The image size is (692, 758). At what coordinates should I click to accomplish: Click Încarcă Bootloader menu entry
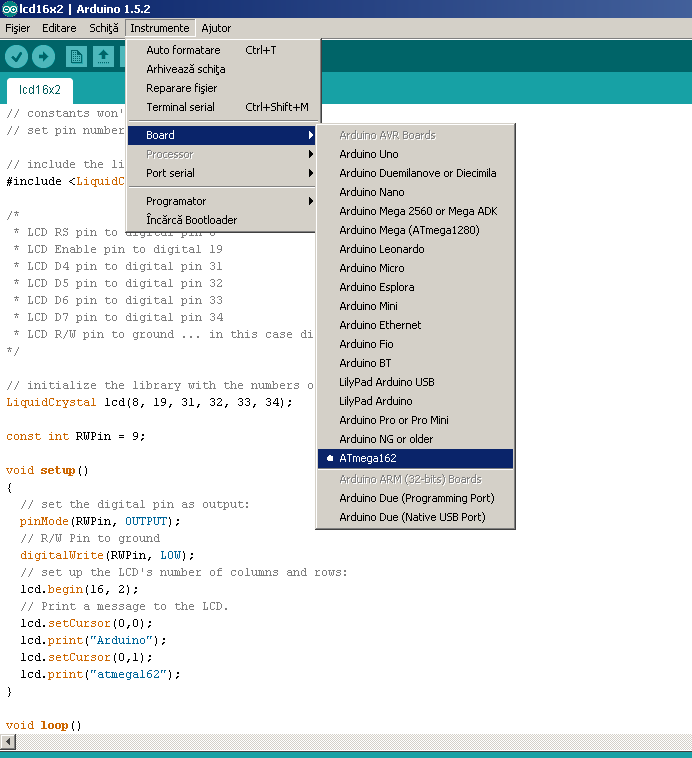pos(221,220)
